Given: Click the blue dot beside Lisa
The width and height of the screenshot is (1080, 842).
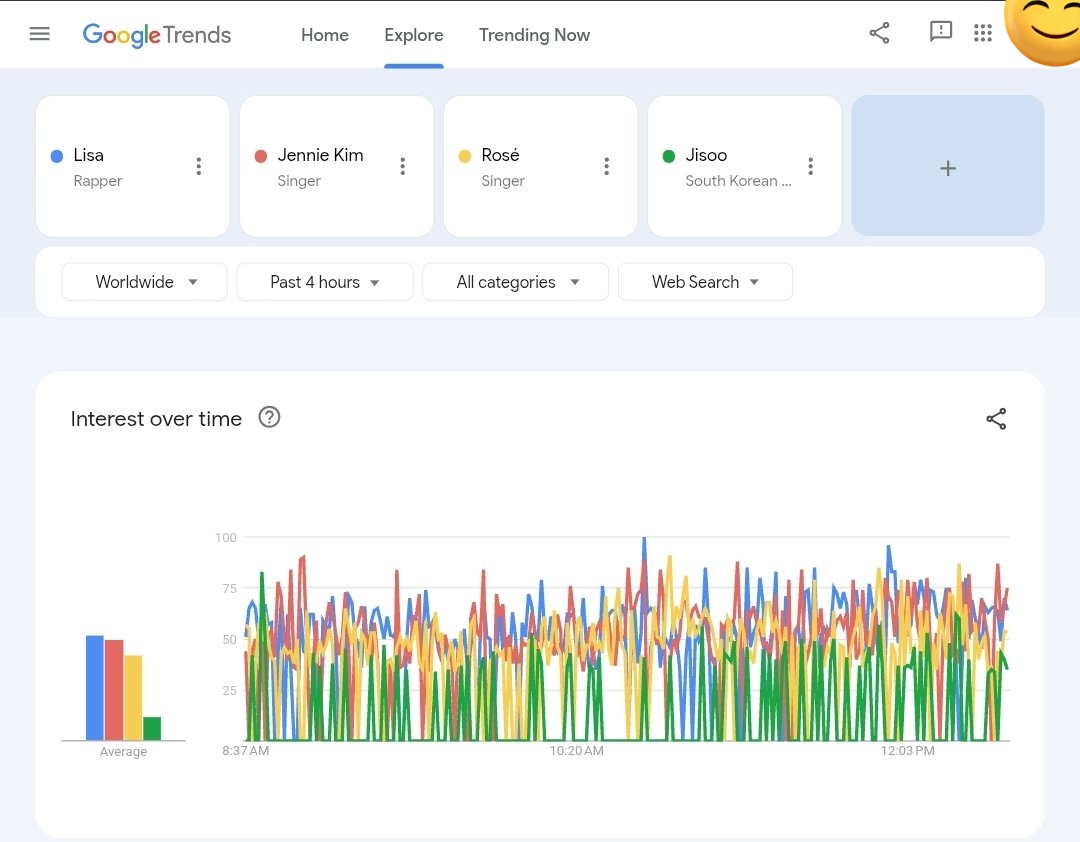Looking at the screenshot, I should 57,156.
